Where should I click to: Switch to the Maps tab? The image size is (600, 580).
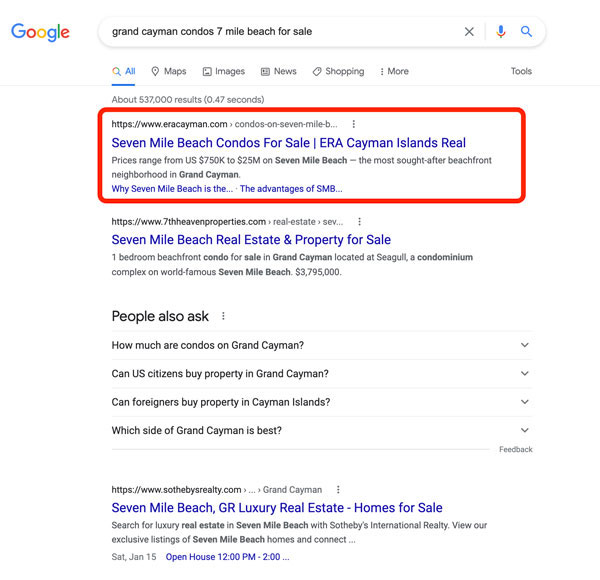click(169, 71)
